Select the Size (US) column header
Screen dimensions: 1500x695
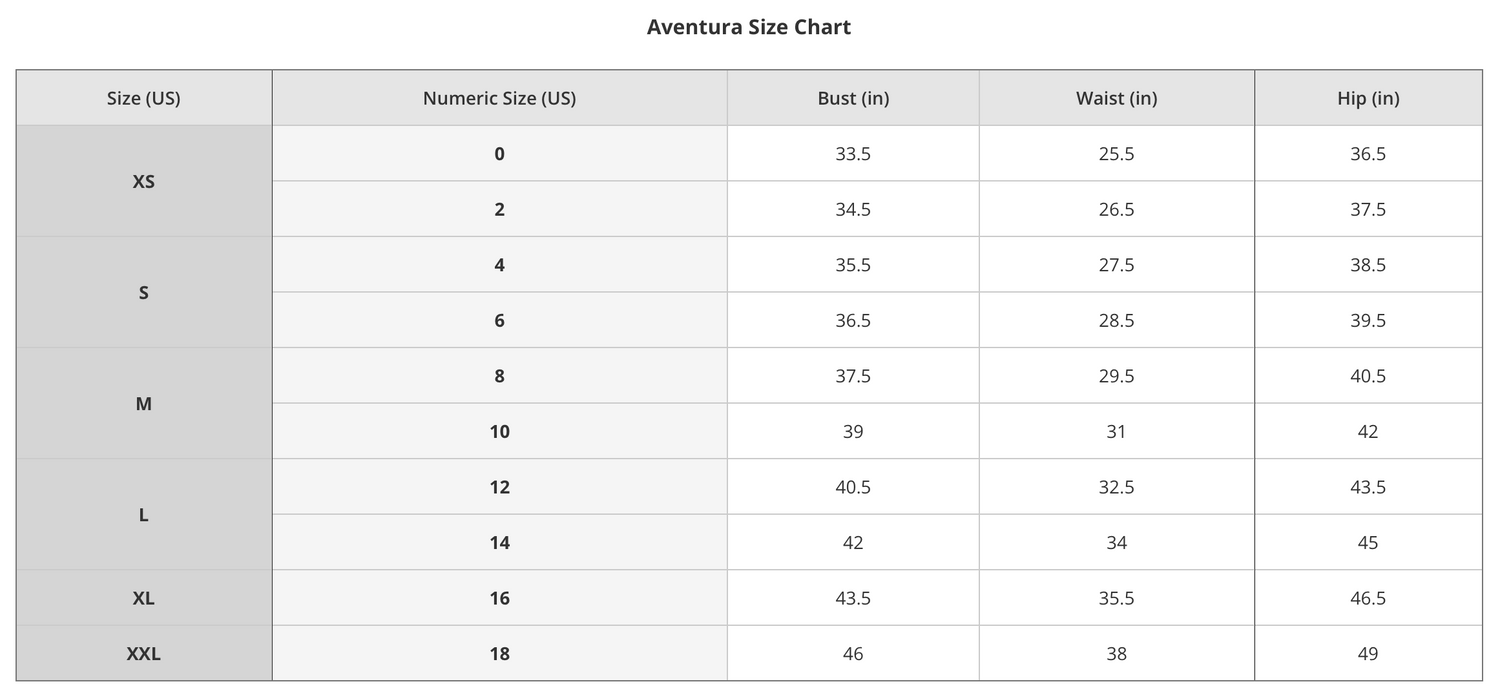[144, 98]
